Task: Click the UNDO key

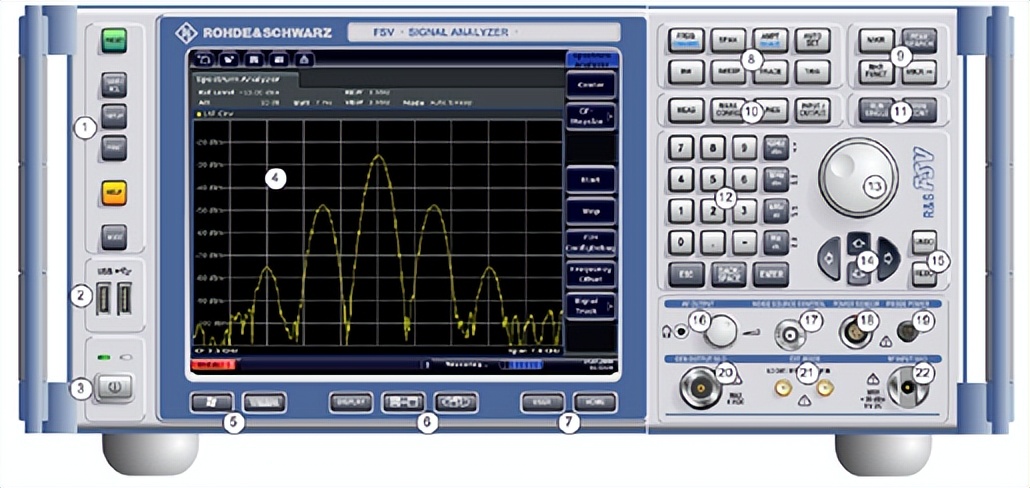Action: click(924, 242)
